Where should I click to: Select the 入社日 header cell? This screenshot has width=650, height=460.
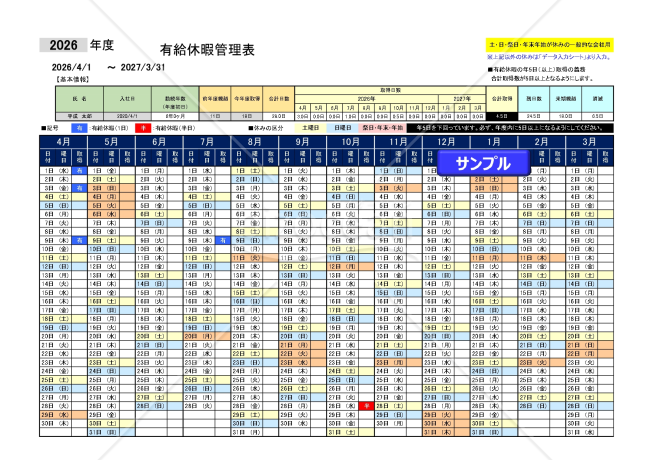pos(127,99)
